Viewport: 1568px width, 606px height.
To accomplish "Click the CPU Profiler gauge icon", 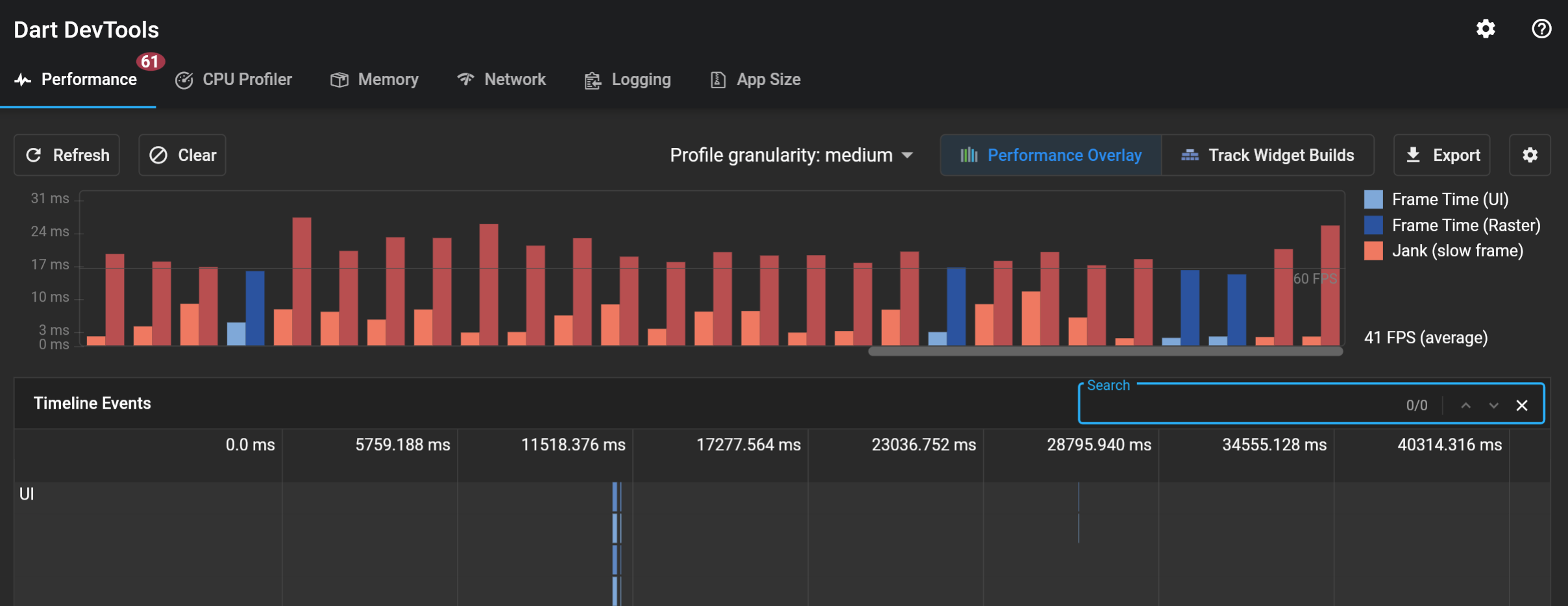I will tap(184, 80).
